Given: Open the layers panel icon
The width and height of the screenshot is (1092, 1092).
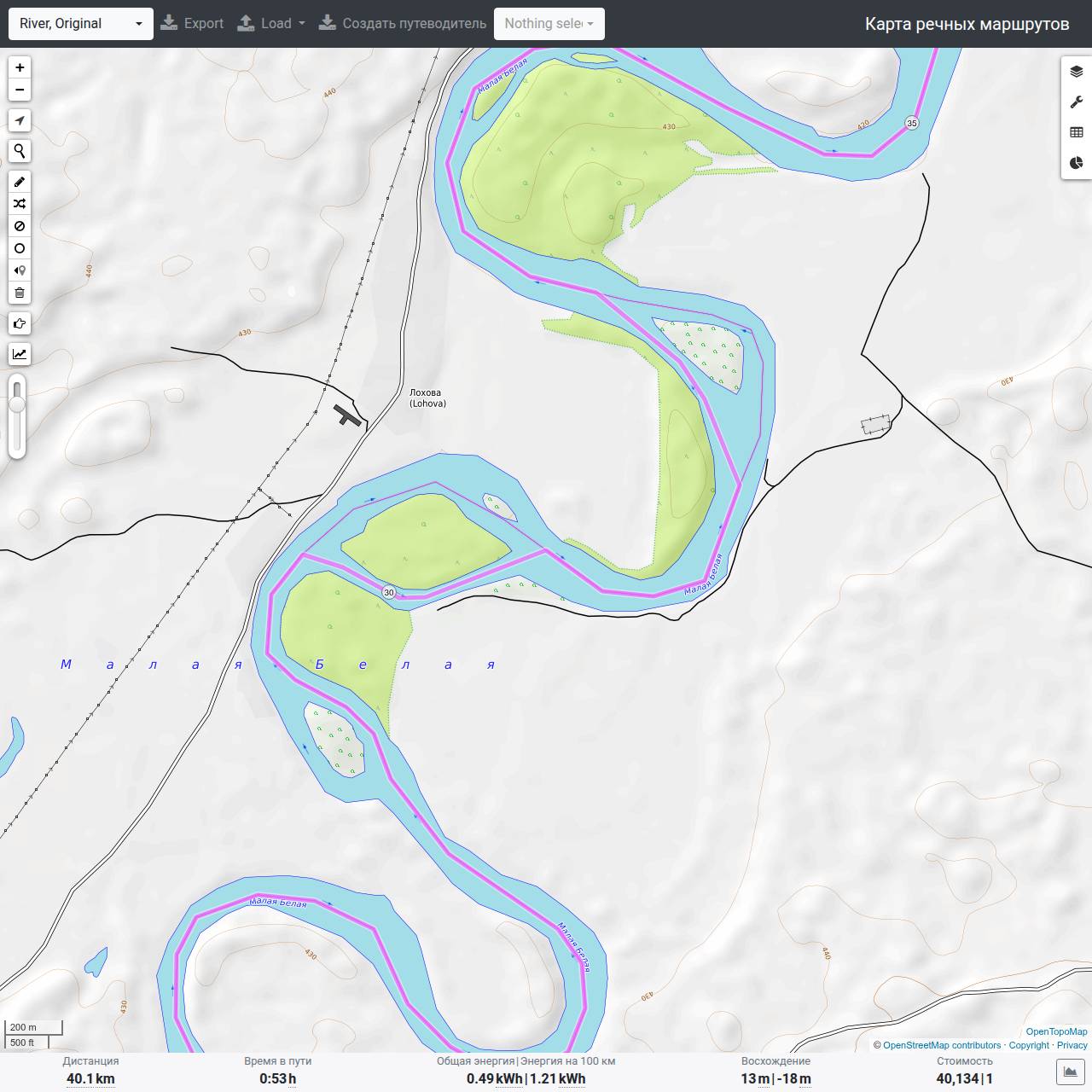Looking at the screenshot, I should click(1077, 72).
